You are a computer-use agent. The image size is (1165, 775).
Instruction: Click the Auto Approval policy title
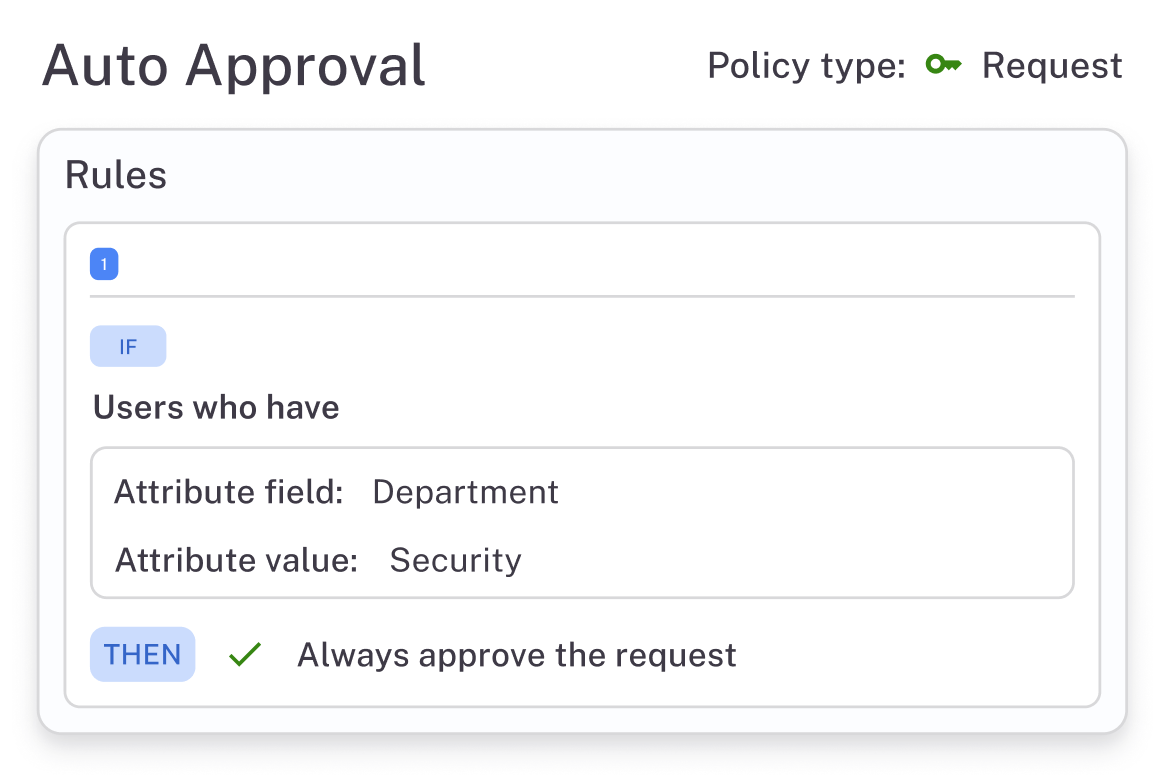[234, 66]
